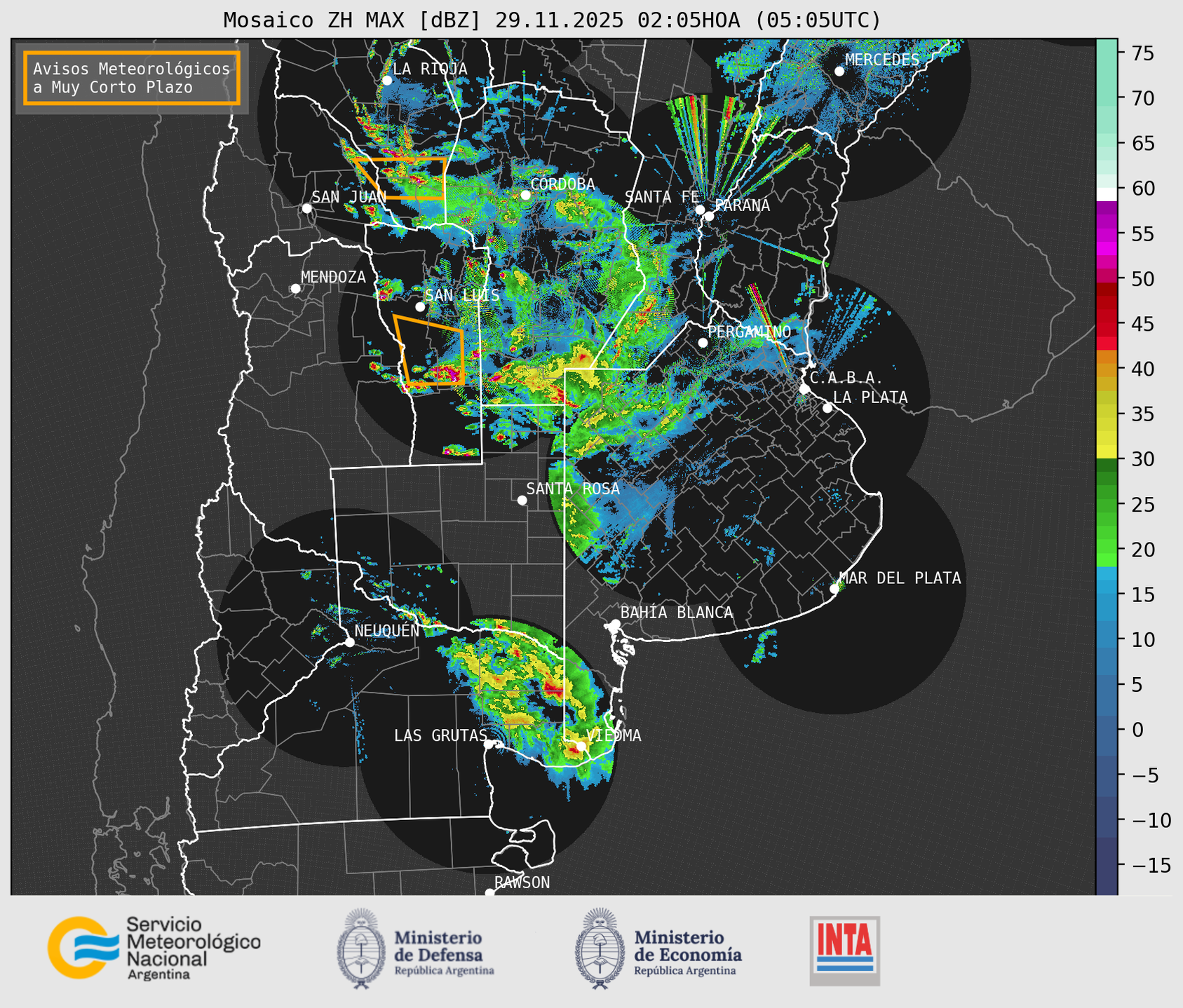Click the 10 dBZ blue band on scale
Screen dimensions: 1183x1008
point(1107,640)
